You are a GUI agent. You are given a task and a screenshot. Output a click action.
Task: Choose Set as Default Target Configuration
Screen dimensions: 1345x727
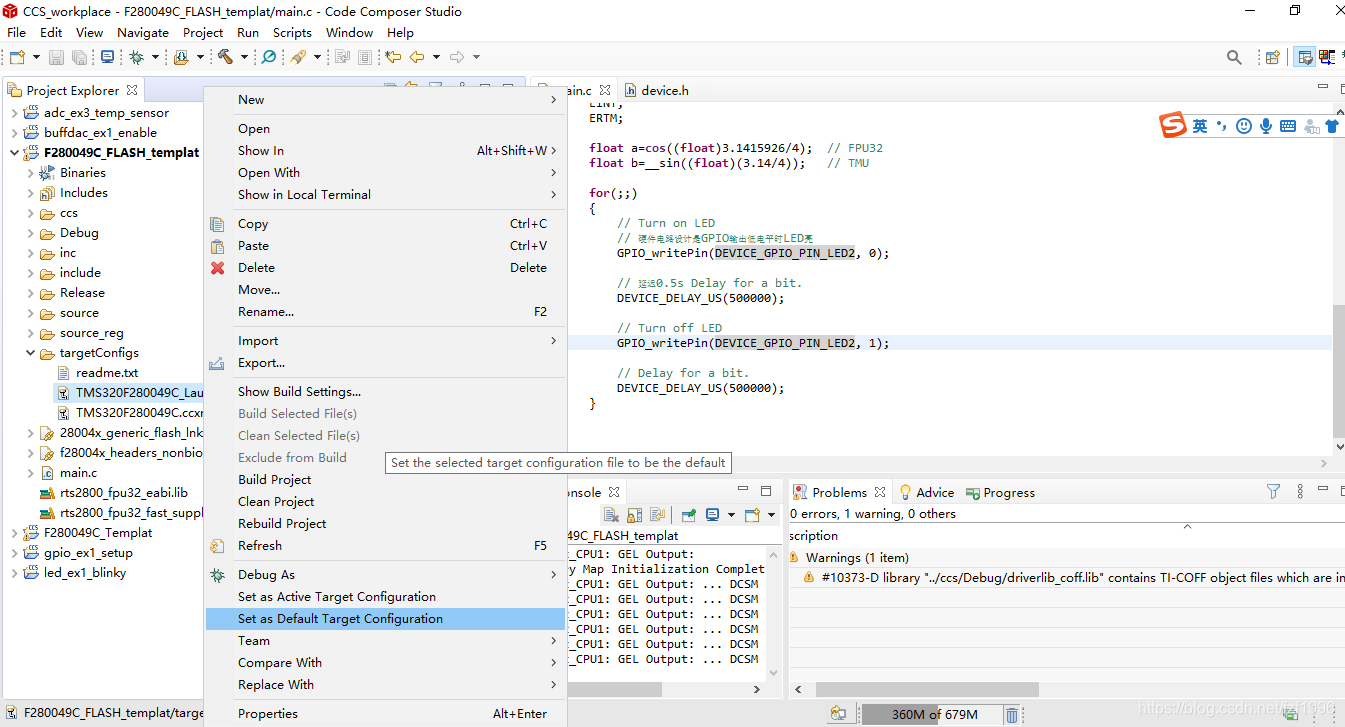pos(386,619)
